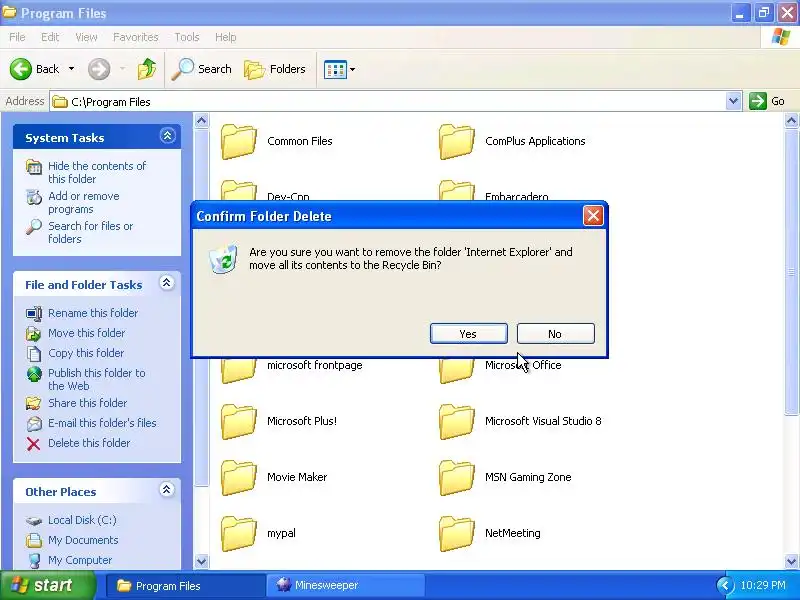Open the Windows start button

47,585
